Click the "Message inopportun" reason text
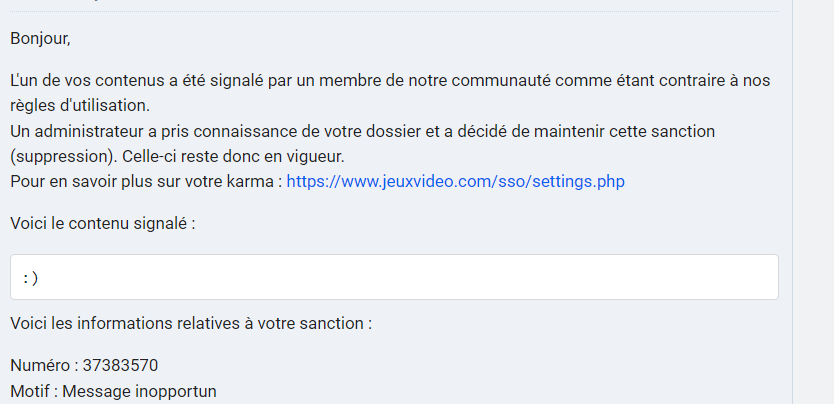The width and height of the screenshot is (834, 404). [x=139, y=392]
